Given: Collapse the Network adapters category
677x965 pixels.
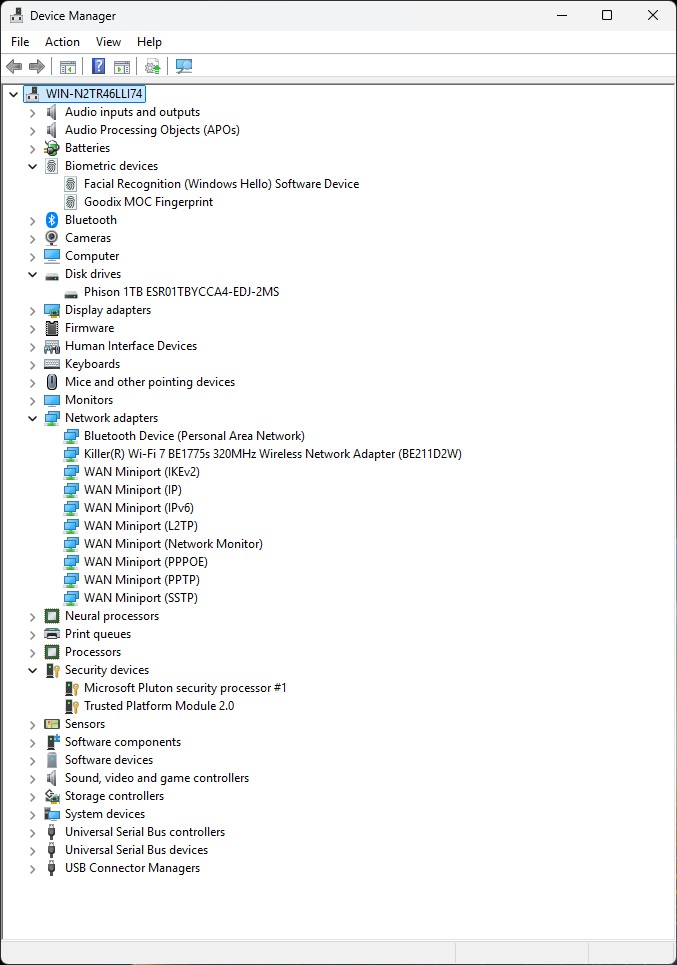Looking at the screenshot, I should click(x=33, y=418).
